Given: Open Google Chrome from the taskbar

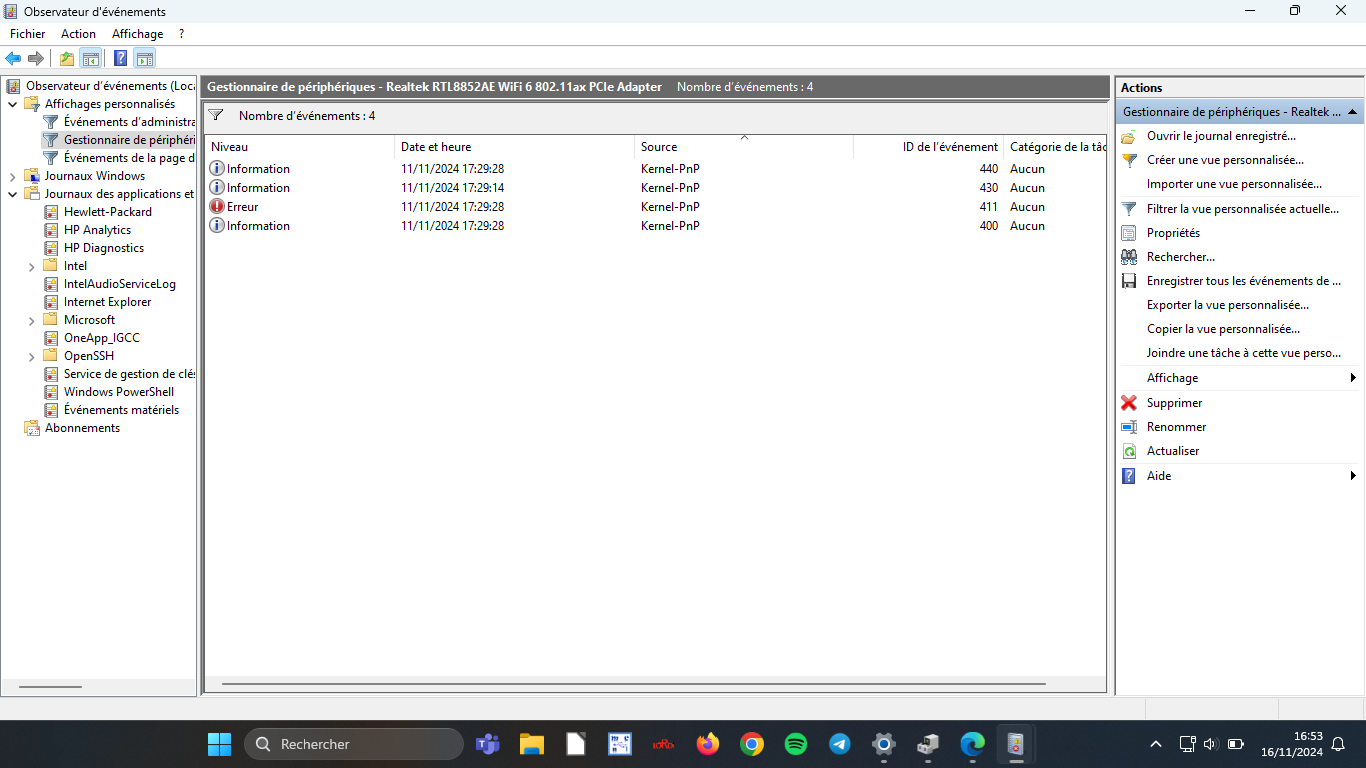Looking at the screenshot, I should coord(752,744).
